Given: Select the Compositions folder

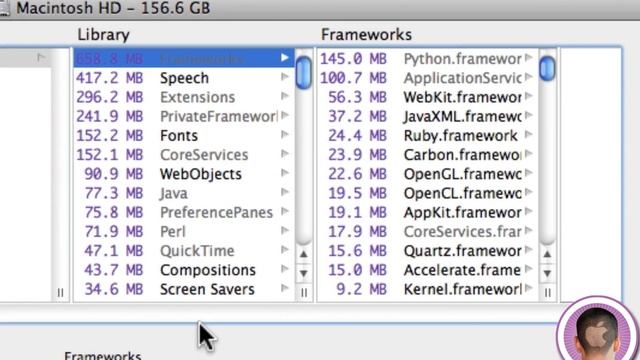Looking at the screenshot, I should pyautogui.click(x=184, y=270).
